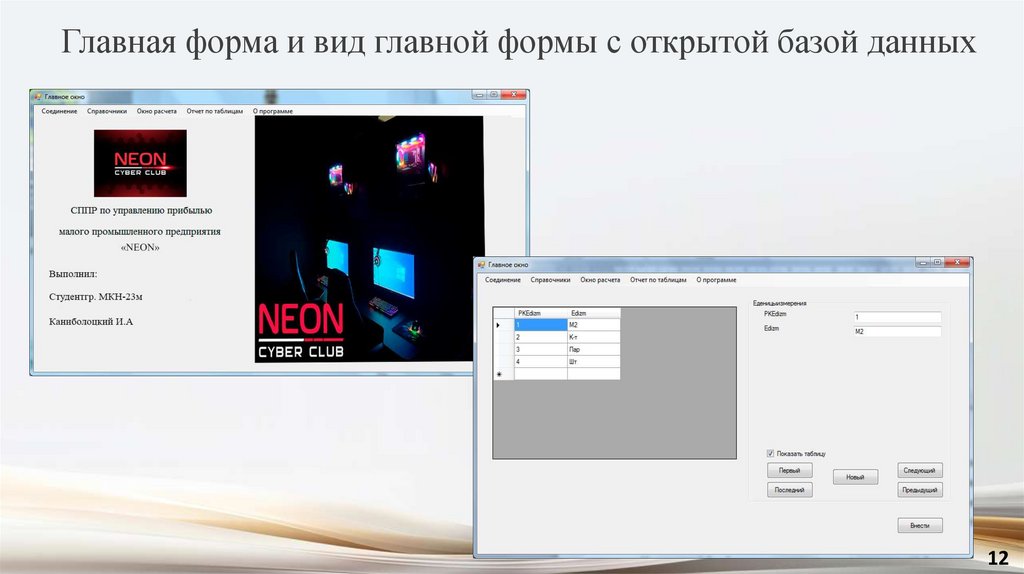Screen dimensions: 1024x574
Task: Select the PKEdizm cell with value 2
Action: (x=541, y=337)
